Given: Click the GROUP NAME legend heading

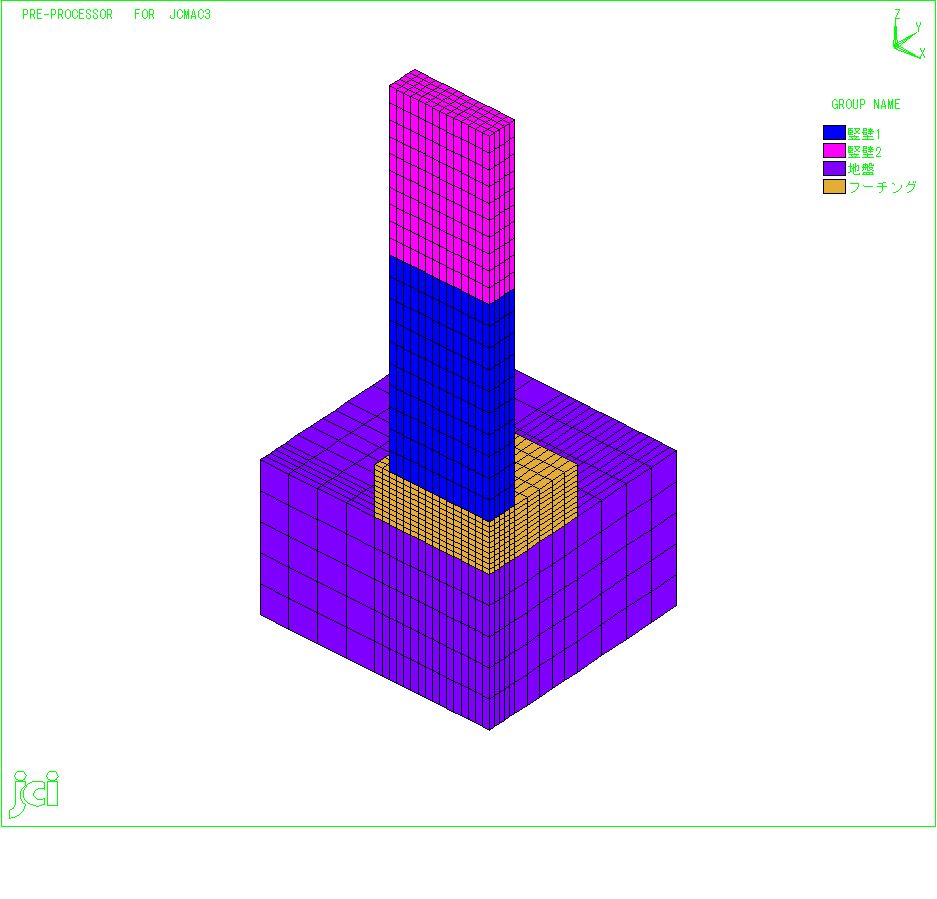Looking at the screenshot, I should (x=865, y=105).
